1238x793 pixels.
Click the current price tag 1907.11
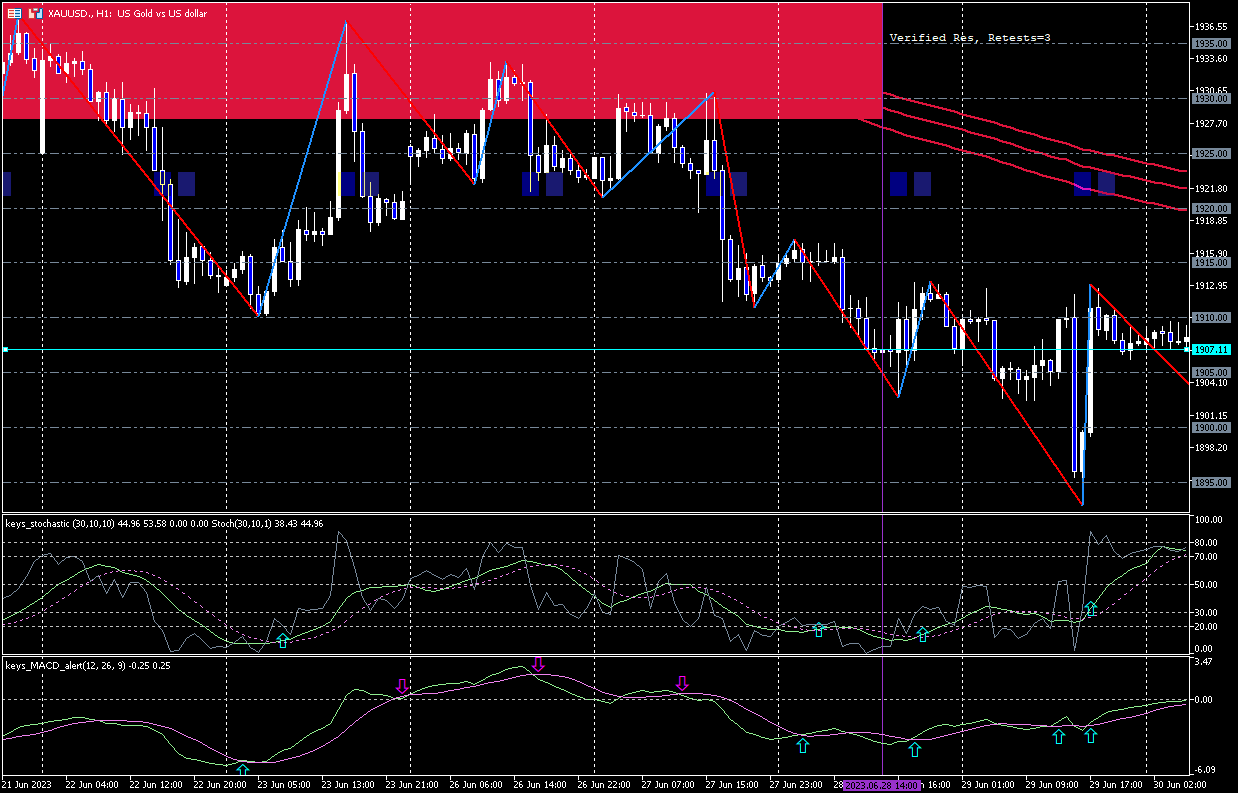(1211, 350)
